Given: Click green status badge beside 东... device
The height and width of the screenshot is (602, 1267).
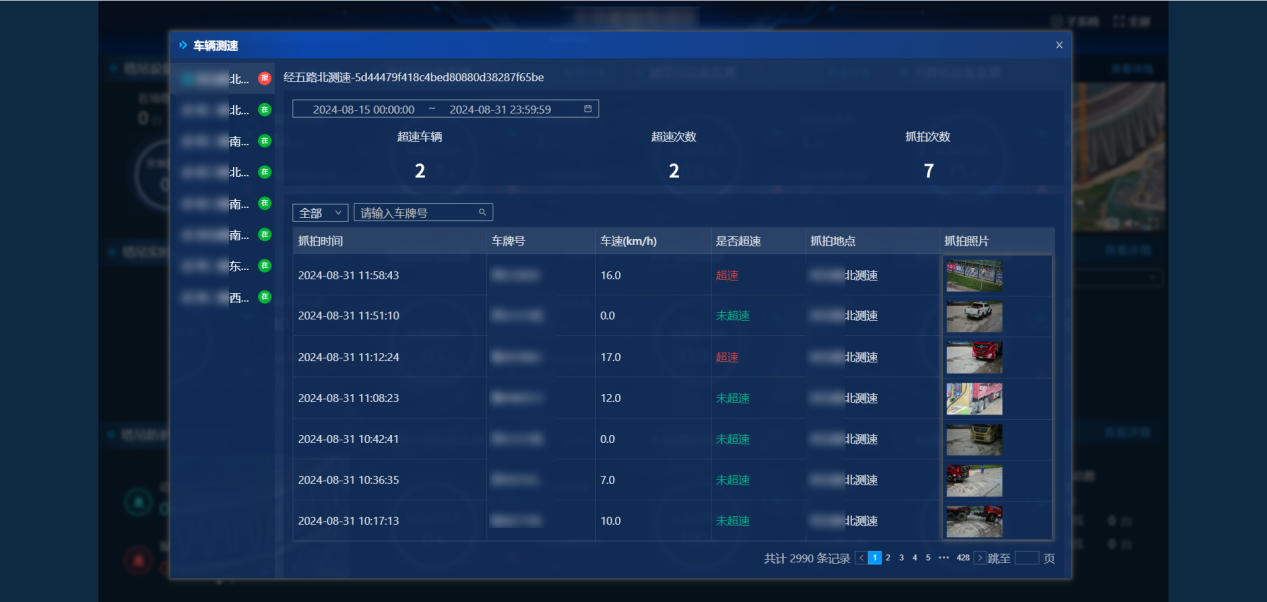Looking at the screenshot, I should coord(264,266).
